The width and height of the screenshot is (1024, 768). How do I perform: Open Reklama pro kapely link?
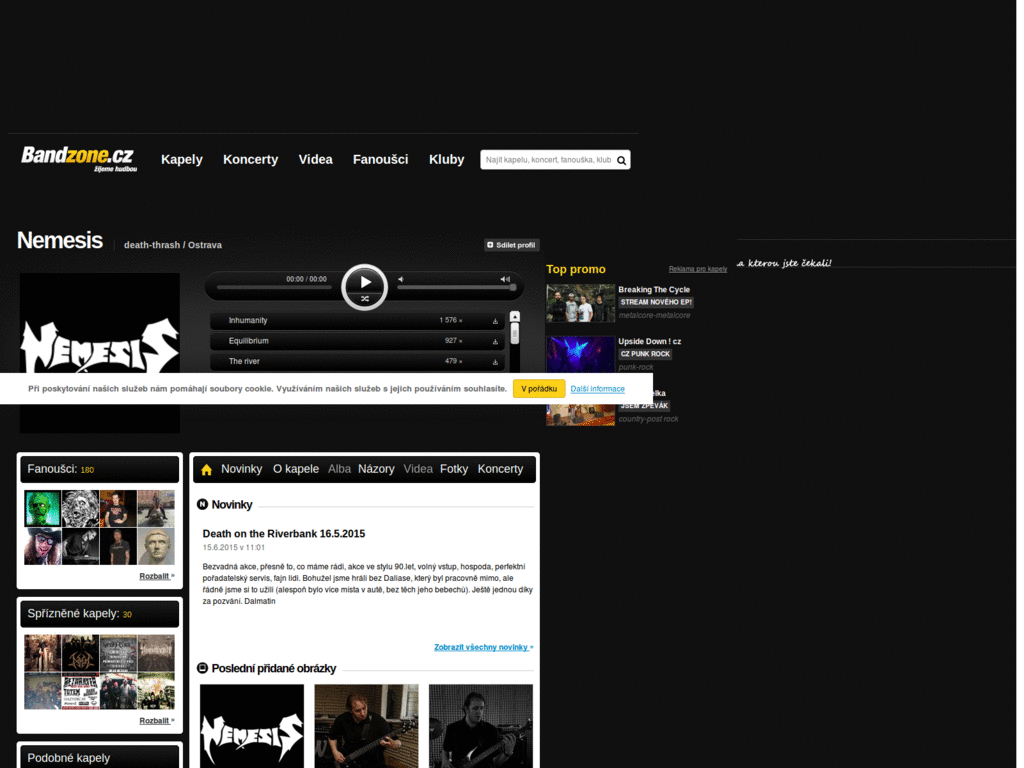(697, 269)
